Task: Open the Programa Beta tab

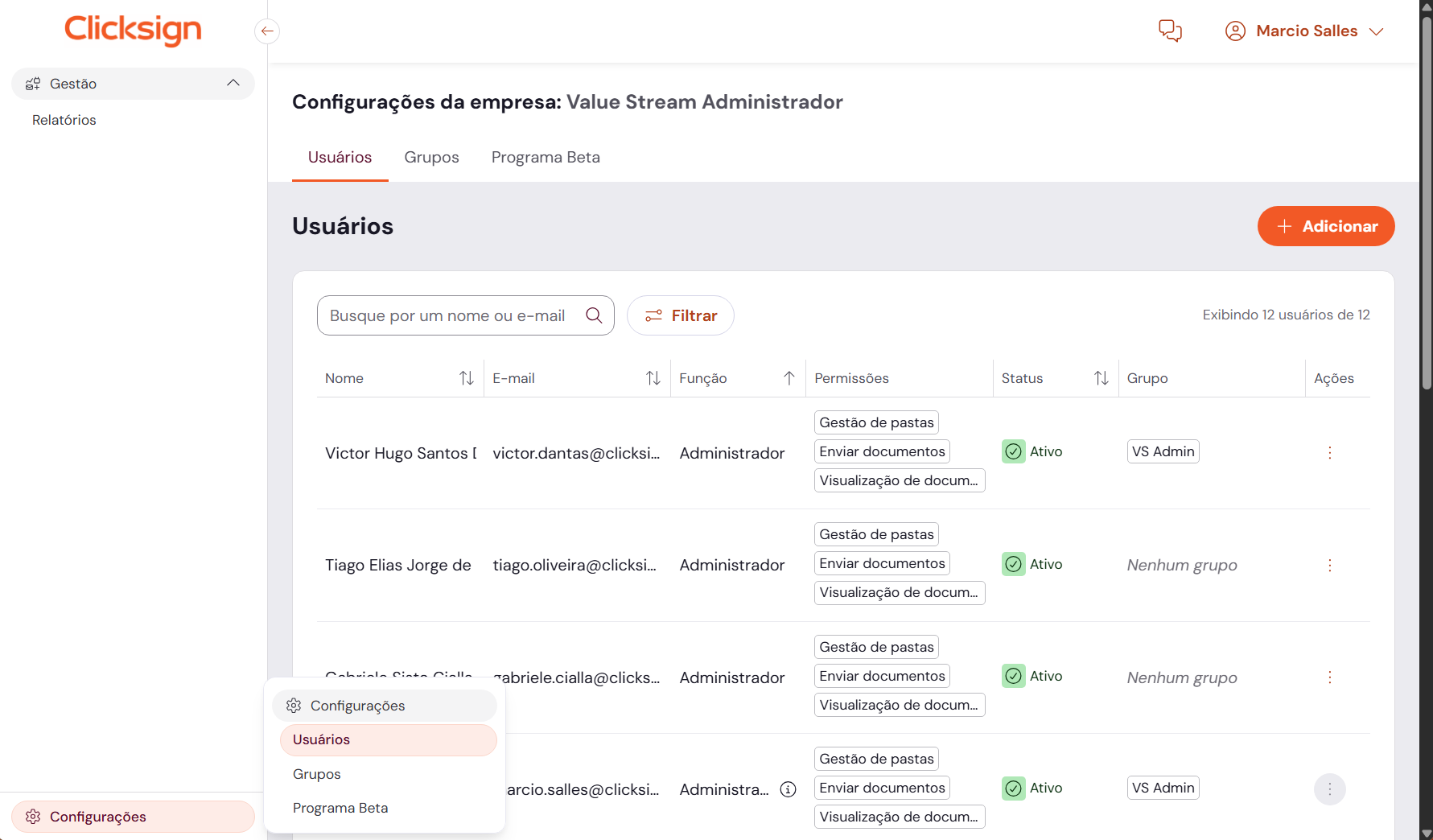Action: click(x=545, y=157)
